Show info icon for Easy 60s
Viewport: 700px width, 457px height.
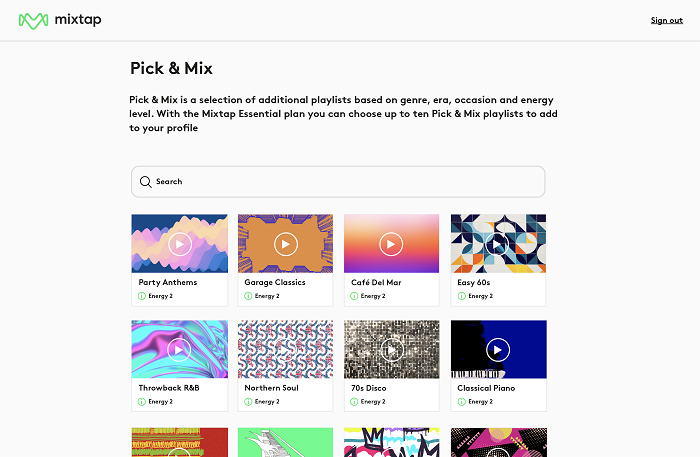pos(461,296)
